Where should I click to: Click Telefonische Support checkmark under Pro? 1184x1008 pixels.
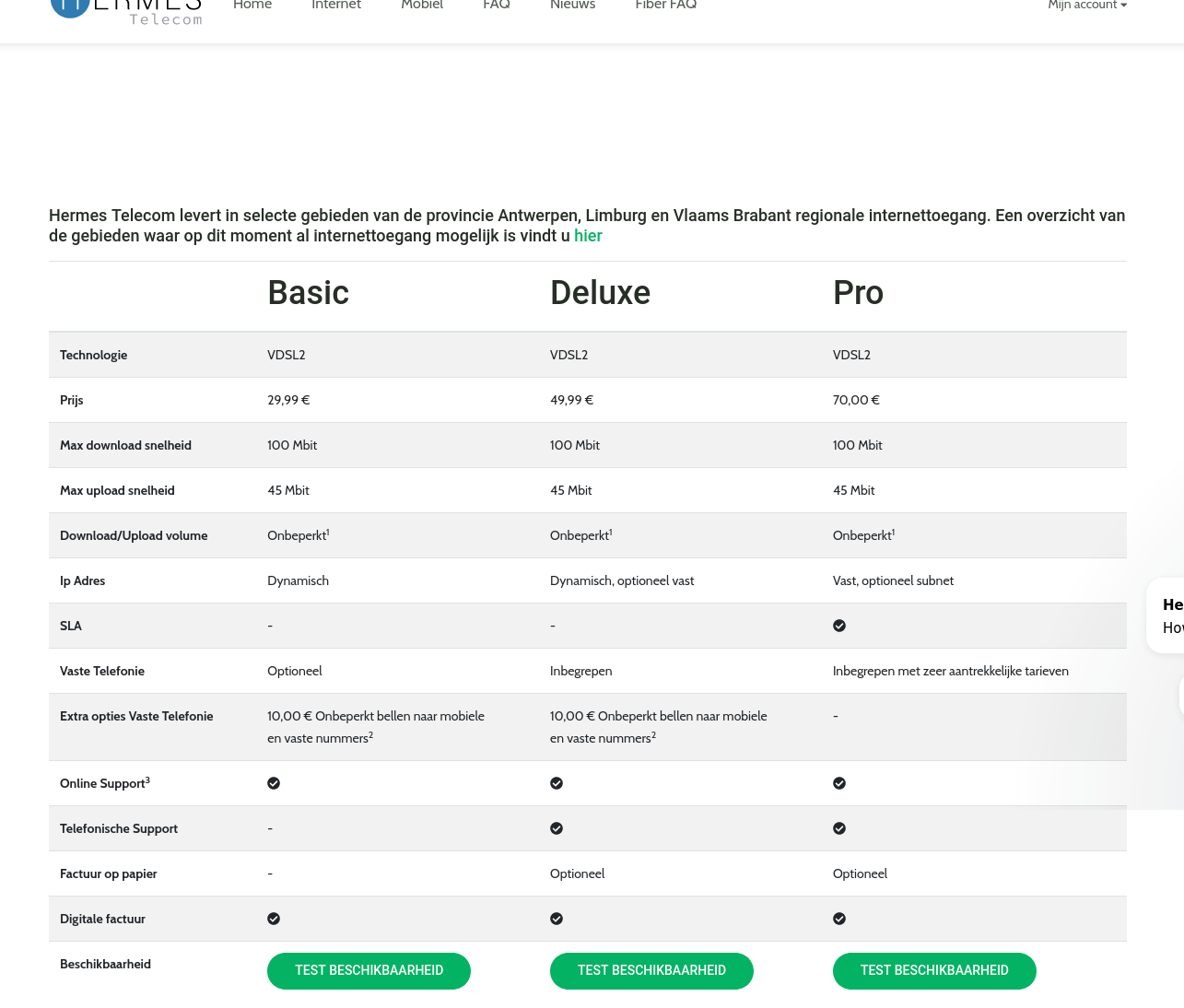(x=839, y=828)
